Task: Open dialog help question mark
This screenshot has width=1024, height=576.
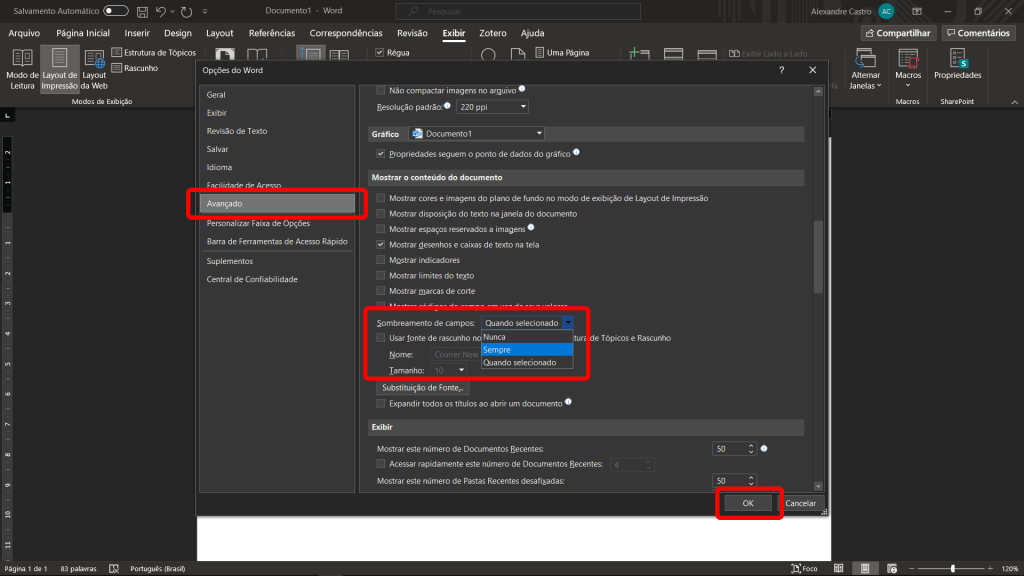Action: click(781, 70)
